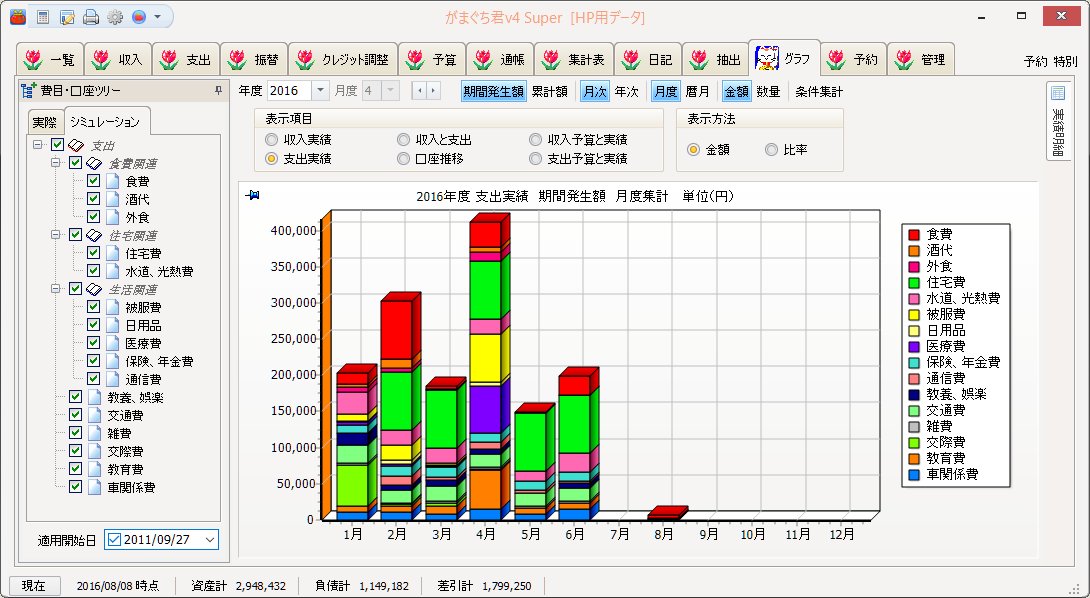Click the calculator icon in the top toolbar
Image resolution: width=1090 pixels, height=598 pixels.
coord(43,17)
